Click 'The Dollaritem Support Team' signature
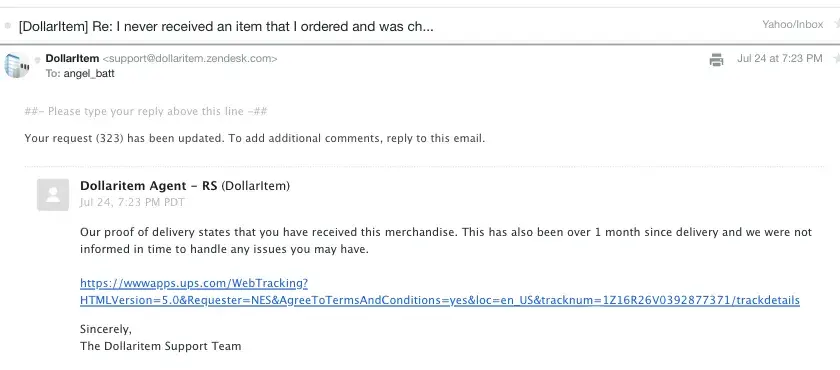This screenshot has width=840, height=370. 161,346
